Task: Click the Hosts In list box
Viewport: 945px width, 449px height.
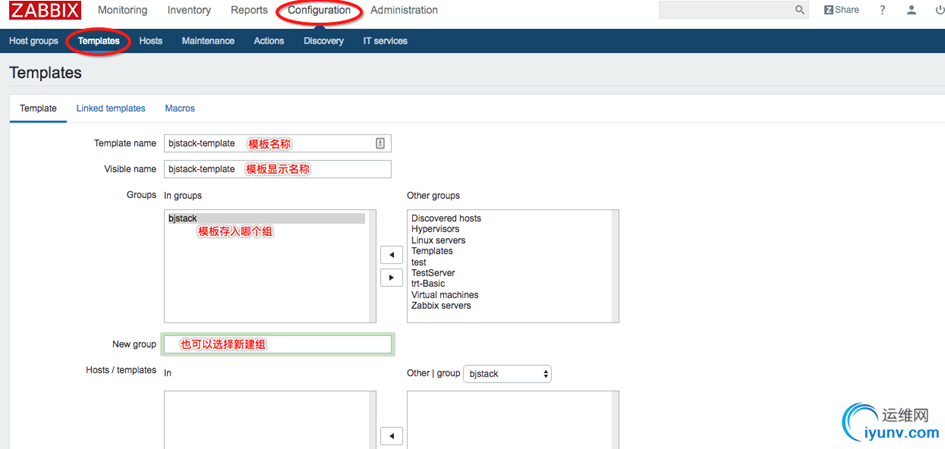Action: (x=270, y=419)
